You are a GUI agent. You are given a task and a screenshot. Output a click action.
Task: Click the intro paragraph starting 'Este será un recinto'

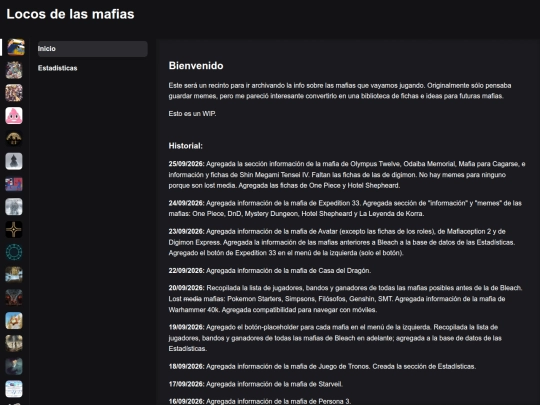pos(340,91)
